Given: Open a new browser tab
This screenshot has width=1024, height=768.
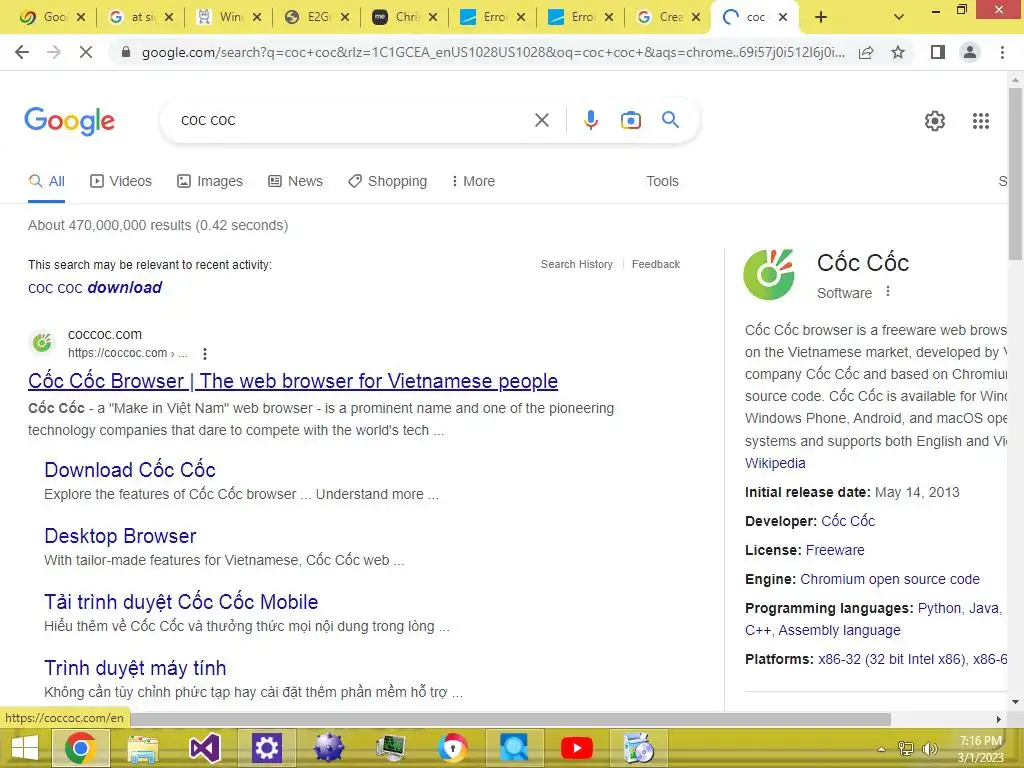Looking at the screenshot, I should 821,17.
